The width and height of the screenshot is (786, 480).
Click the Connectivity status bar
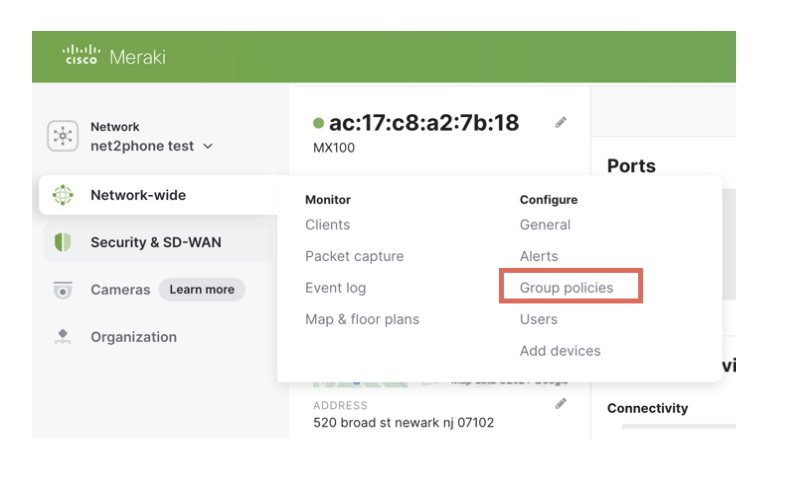tap(679, 426)
